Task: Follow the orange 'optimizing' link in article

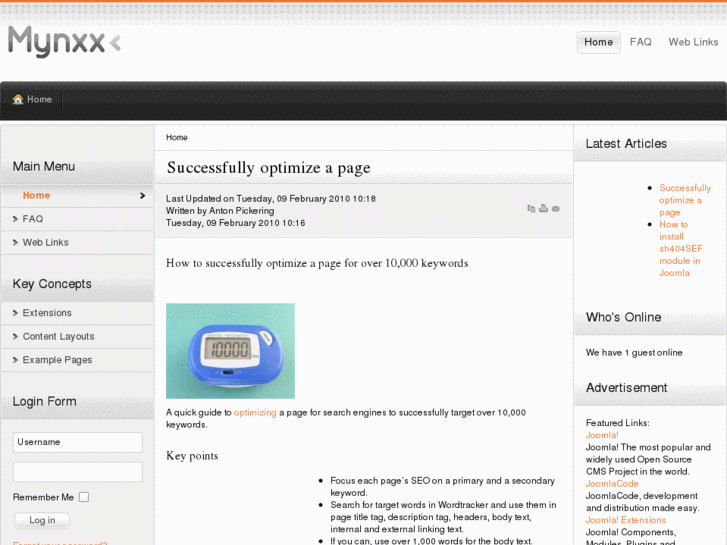Action: (x=255, y=413)
